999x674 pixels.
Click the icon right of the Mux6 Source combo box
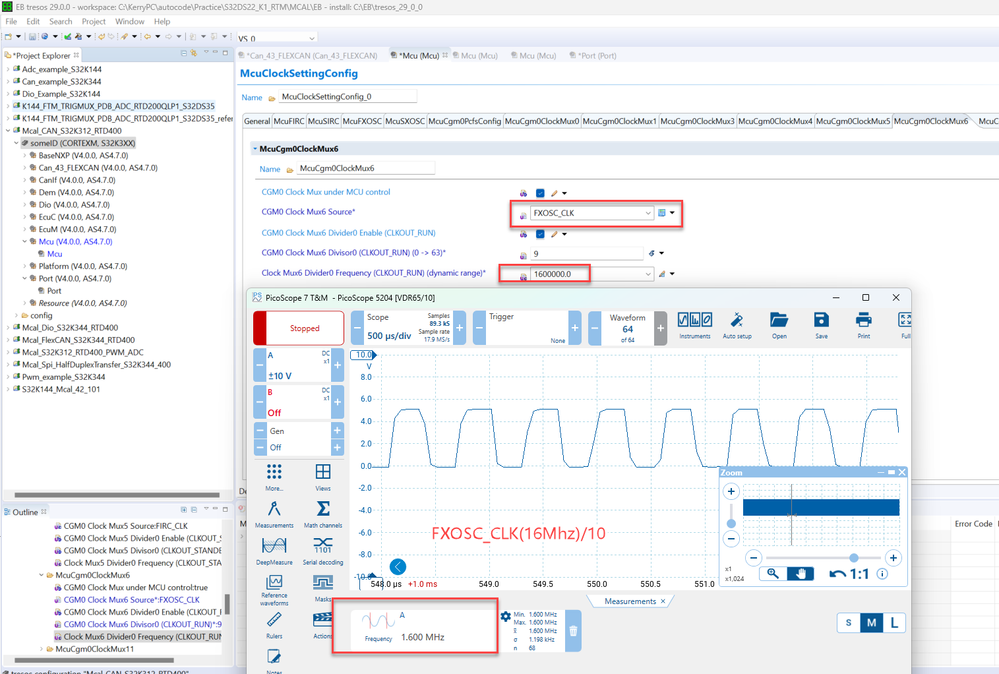pos(662,213)
